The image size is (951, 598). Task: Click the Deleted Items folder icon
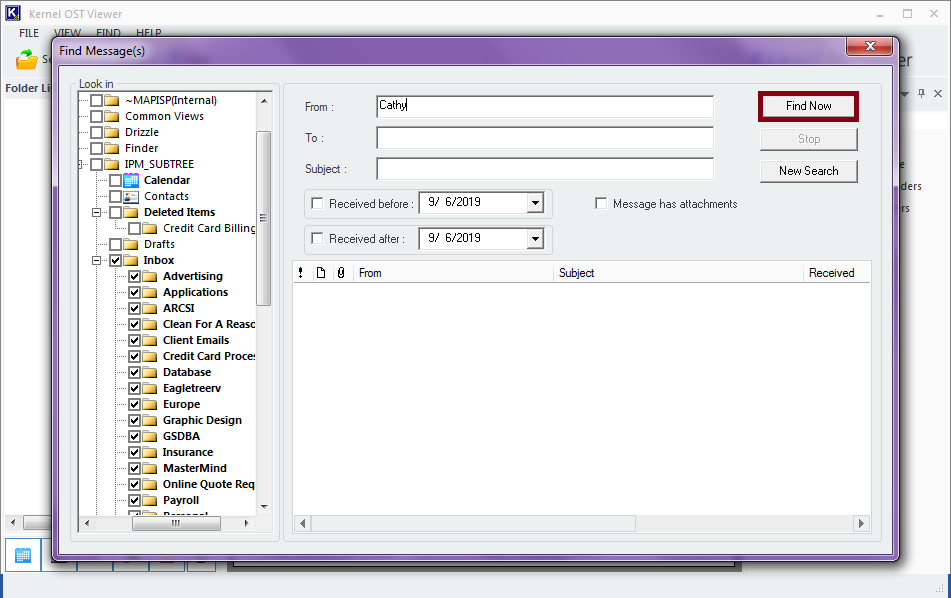(131, 212)
